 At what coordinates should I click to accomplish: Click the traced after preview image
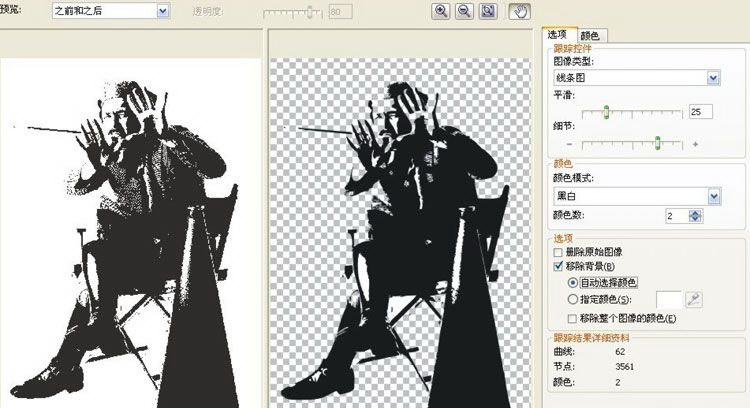[400, 233]
